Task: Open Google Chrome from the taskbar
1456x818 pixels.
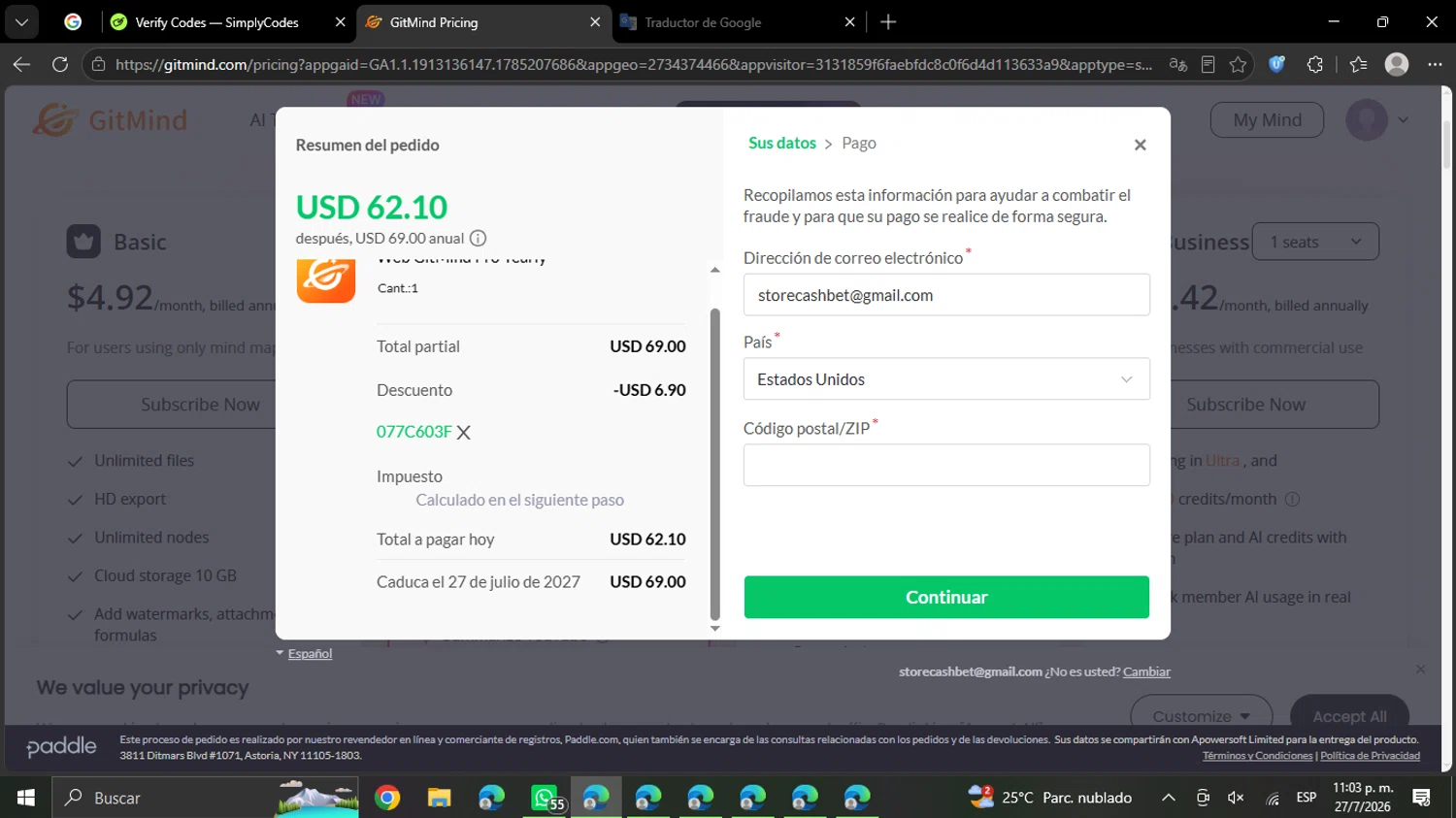Action: tap(387, 798)
